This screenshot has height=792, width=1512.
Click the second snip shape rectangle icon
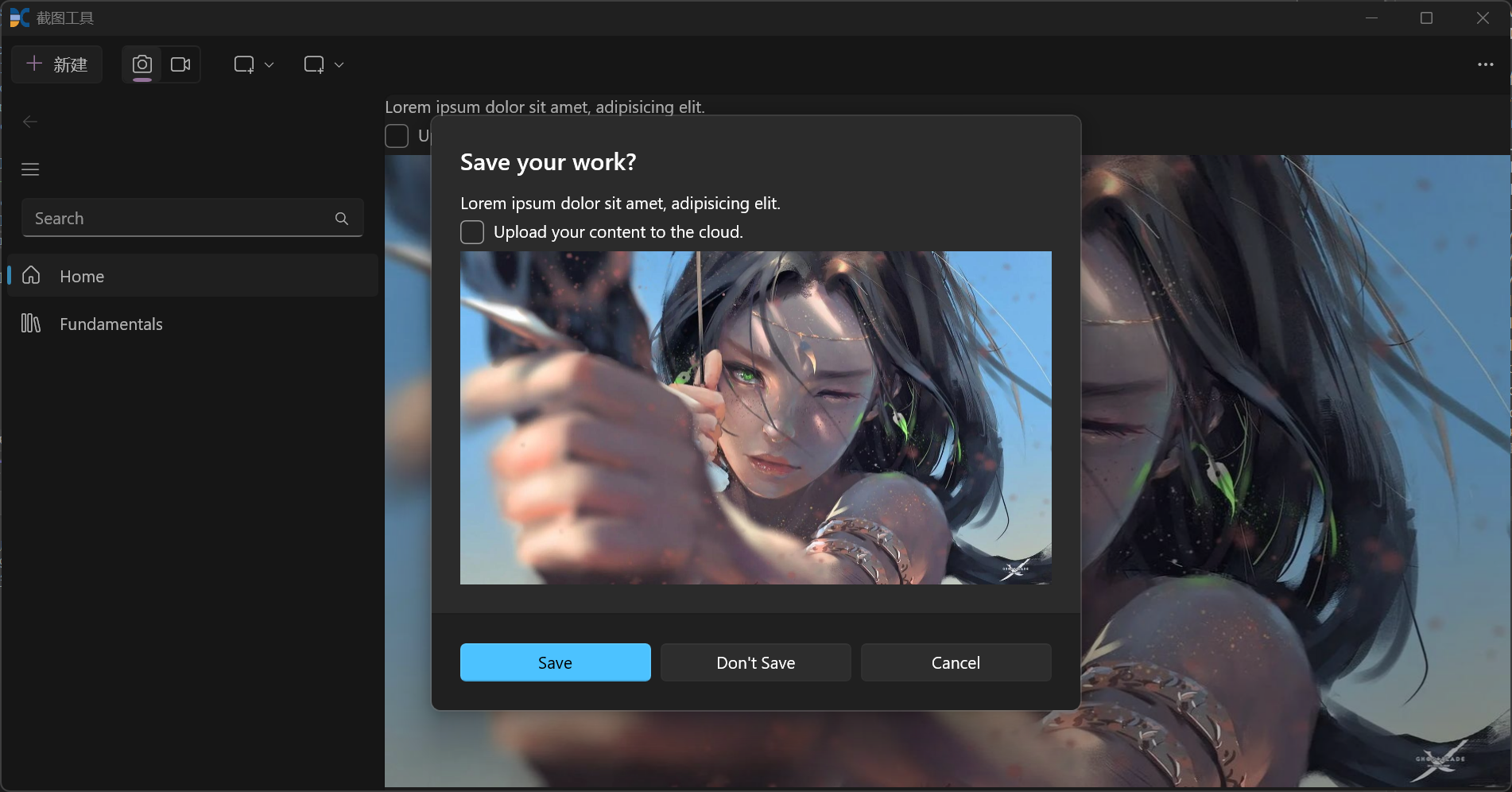(314, 64)
